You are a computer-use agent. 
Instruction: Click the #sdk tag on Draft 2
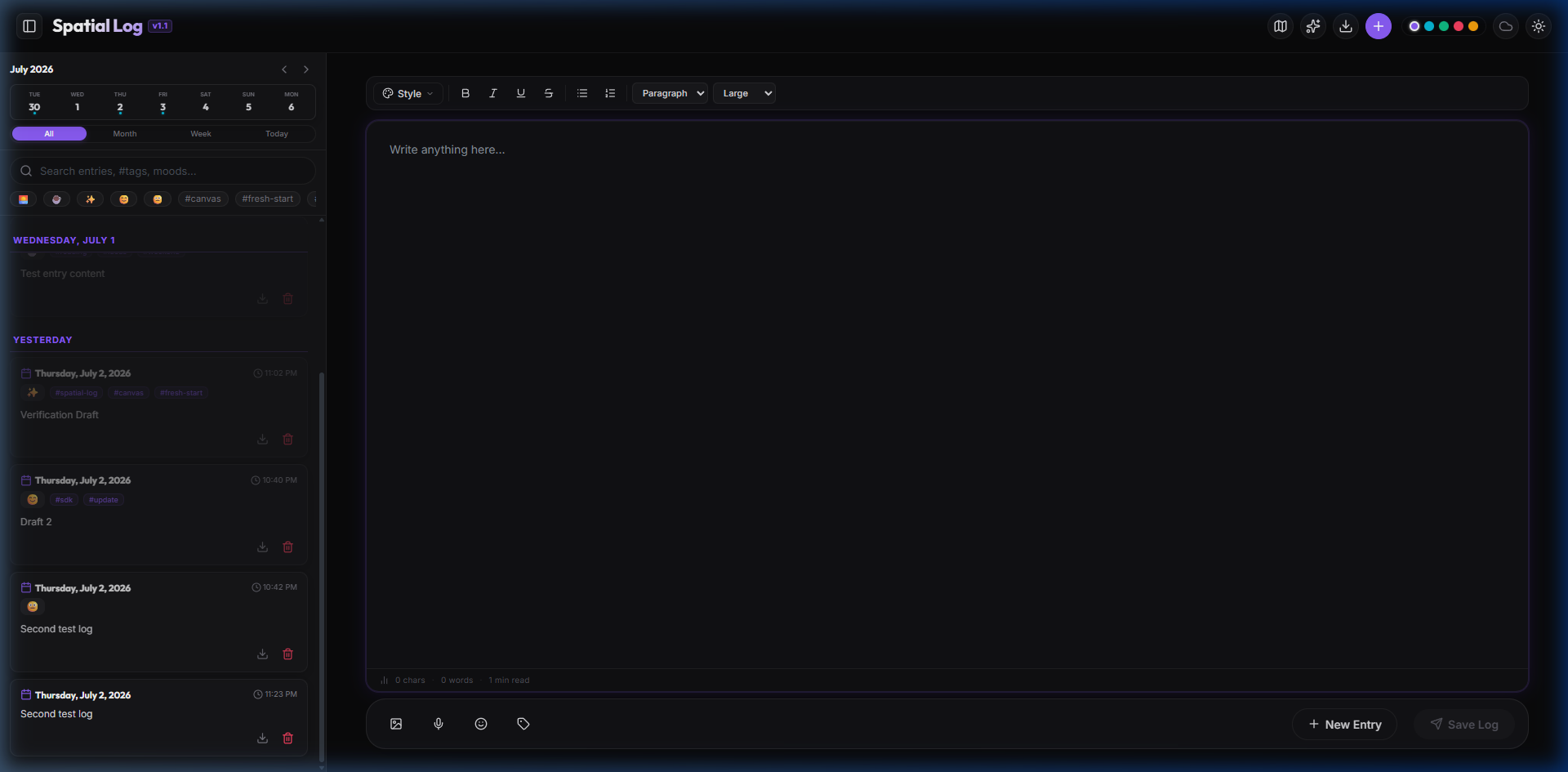point(64,500)
